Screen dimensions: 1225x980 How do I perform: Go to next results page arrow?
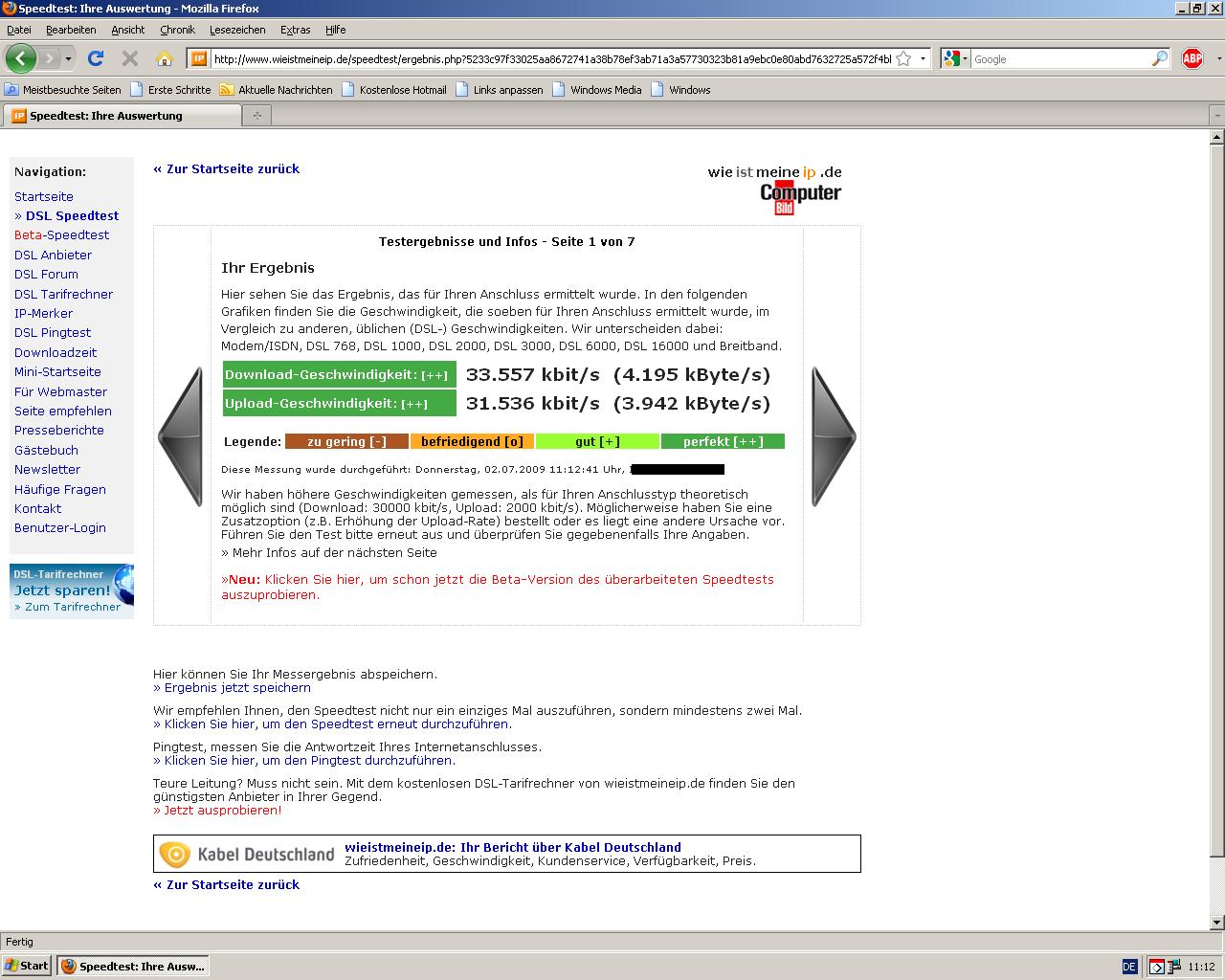pos(833,436)
